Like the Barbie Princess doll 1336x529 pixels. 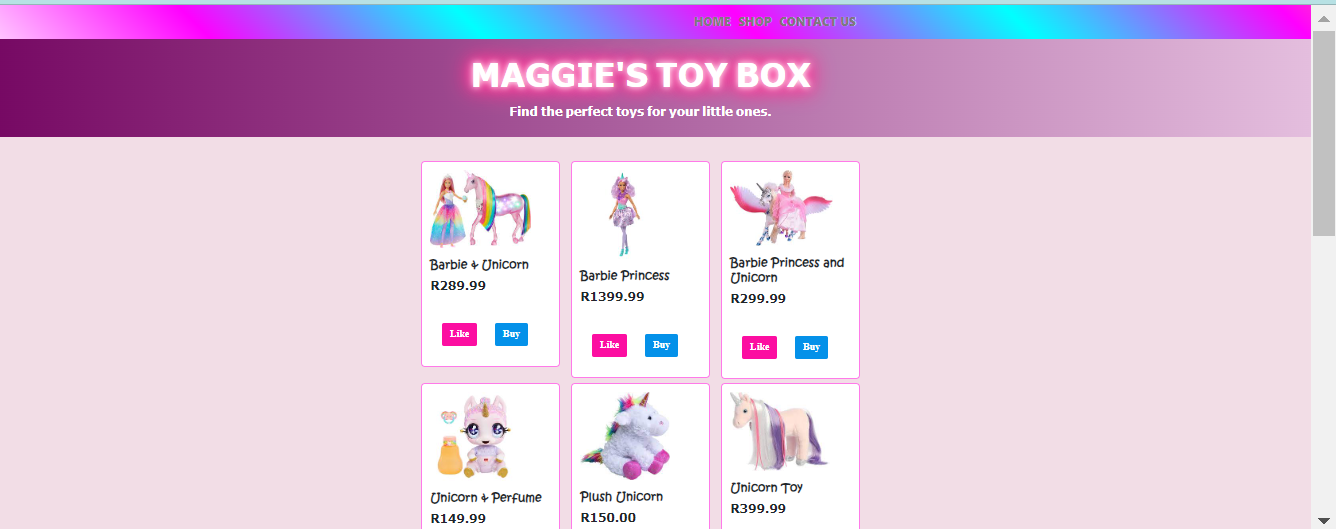[609, 345]
